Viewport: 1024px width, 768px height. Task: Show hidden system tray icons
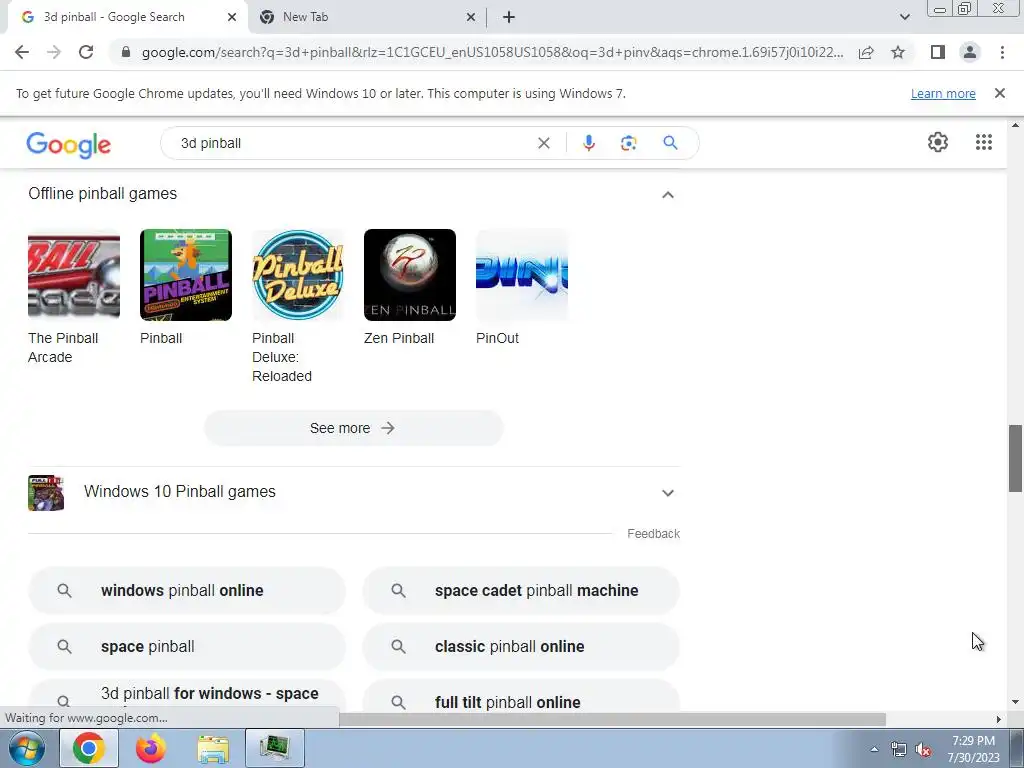[x=874, y=749]
